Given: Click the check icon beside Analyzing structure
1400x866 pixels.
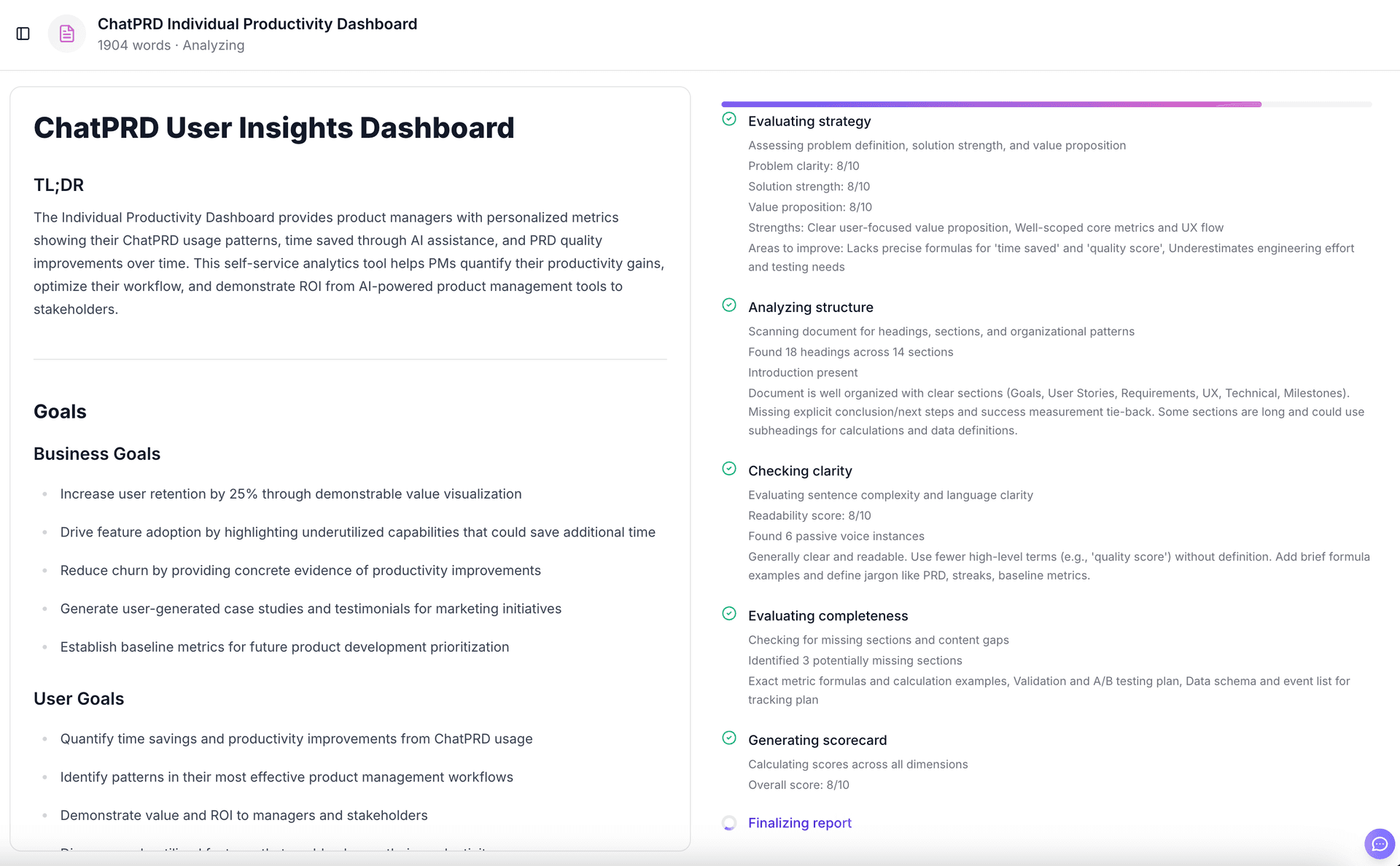Looking at the screenshot, I should pyautogui.click(x=729, y=305).
